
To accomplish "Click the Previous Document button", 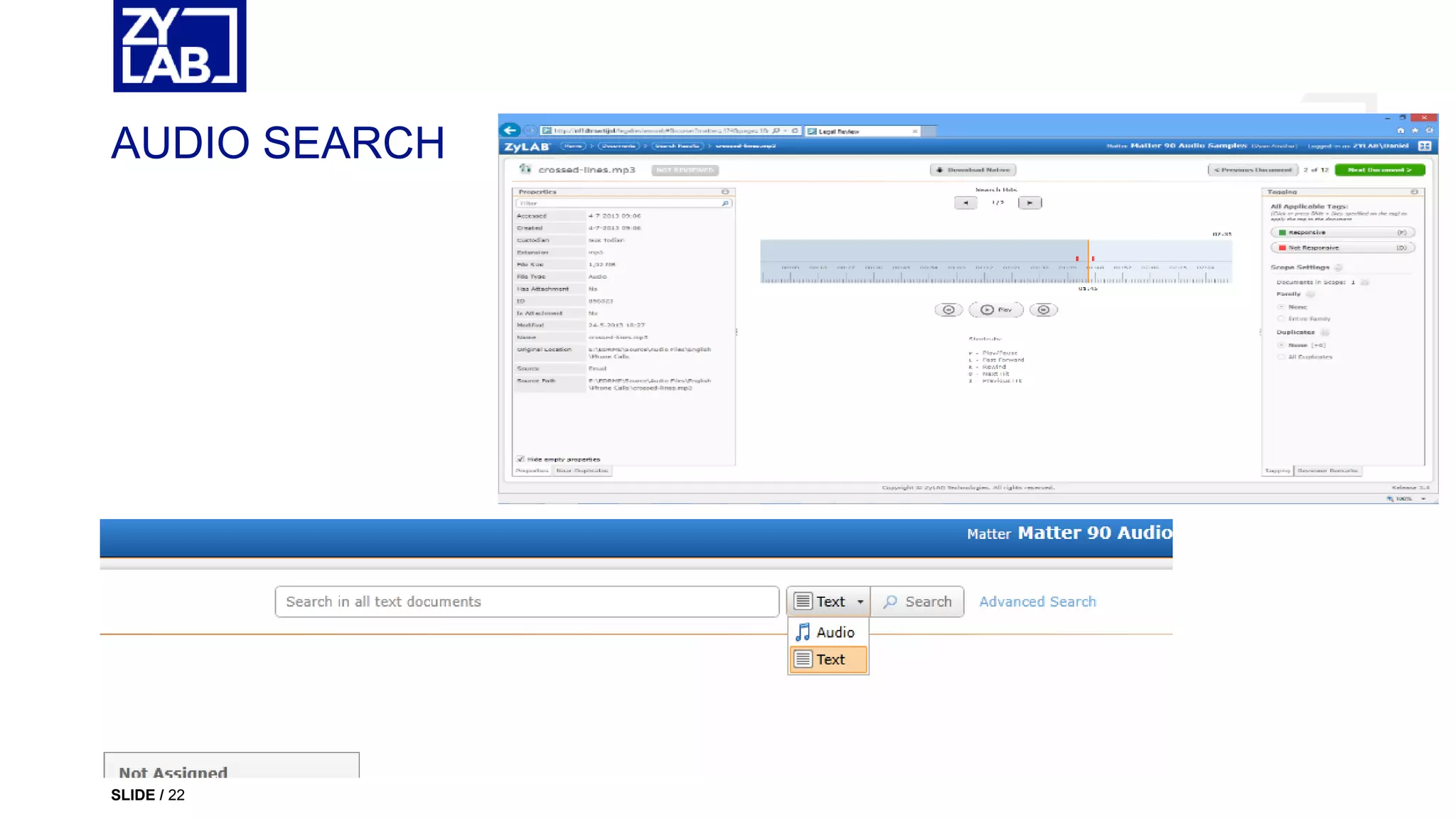I will (x=1253, y=170).
